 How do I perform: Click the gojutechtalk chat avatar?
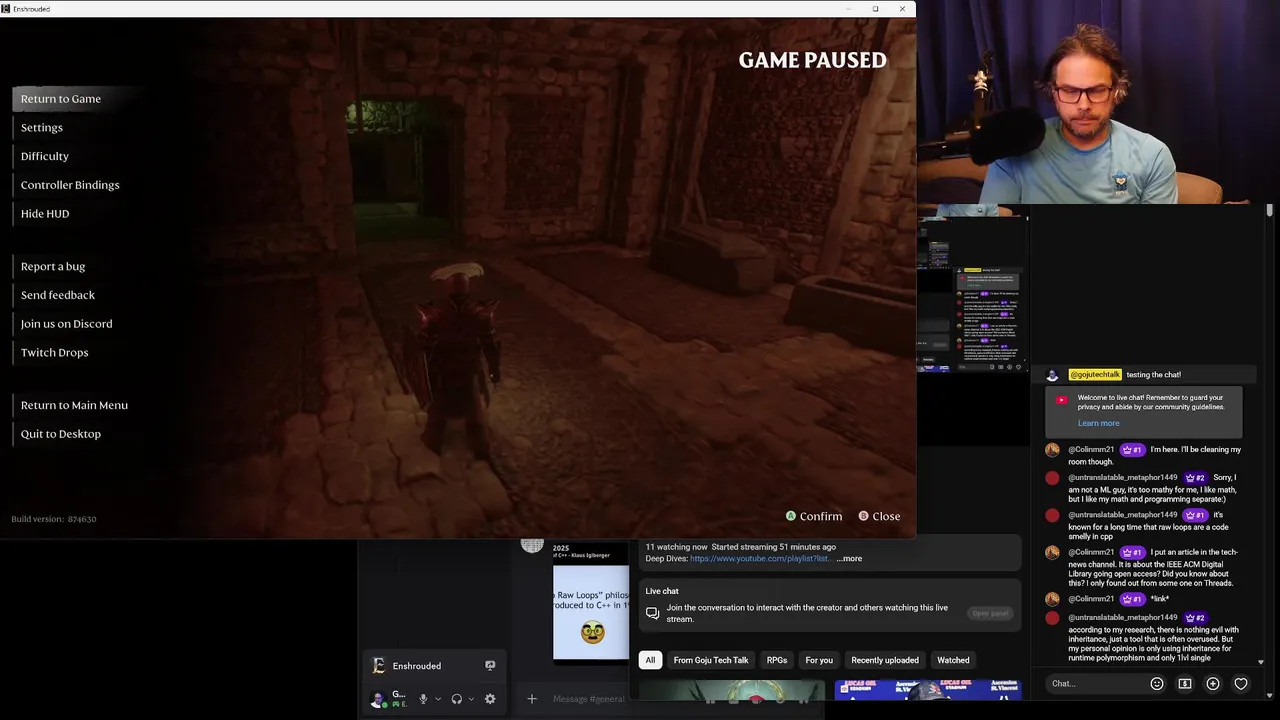(x=1052, y=375)
